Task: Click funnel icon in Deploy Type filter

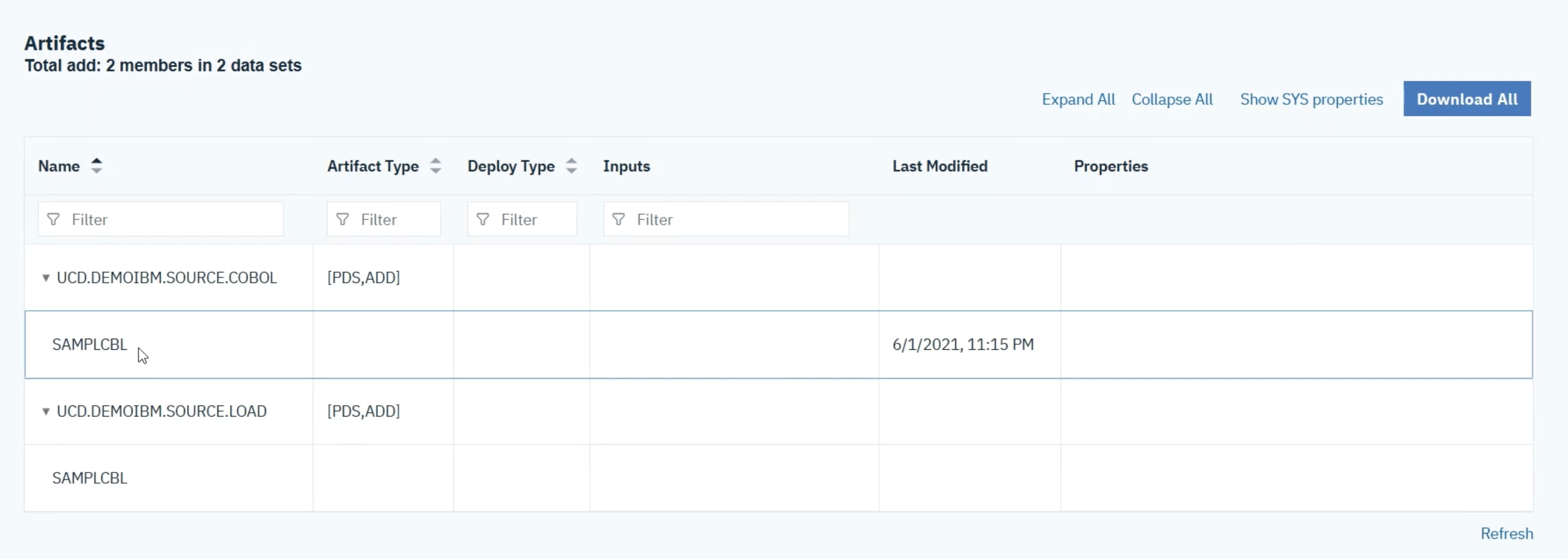Action: [x=483, y=220]
